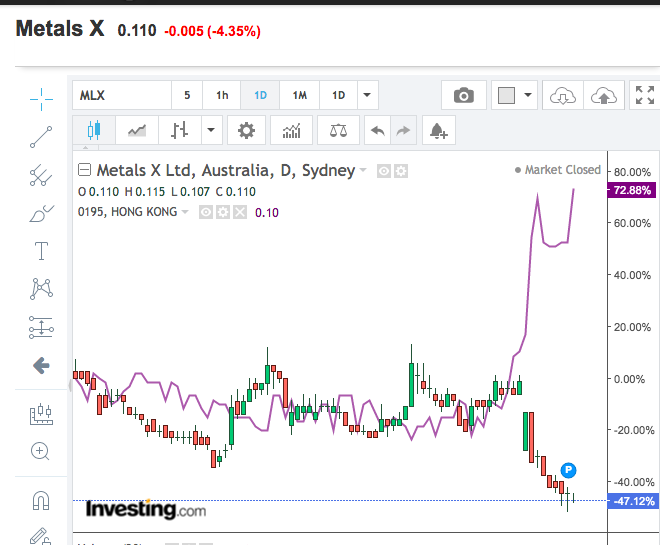The image size is (660, 545).
Task: Select the measure tool icon
Action: [41, 415]
